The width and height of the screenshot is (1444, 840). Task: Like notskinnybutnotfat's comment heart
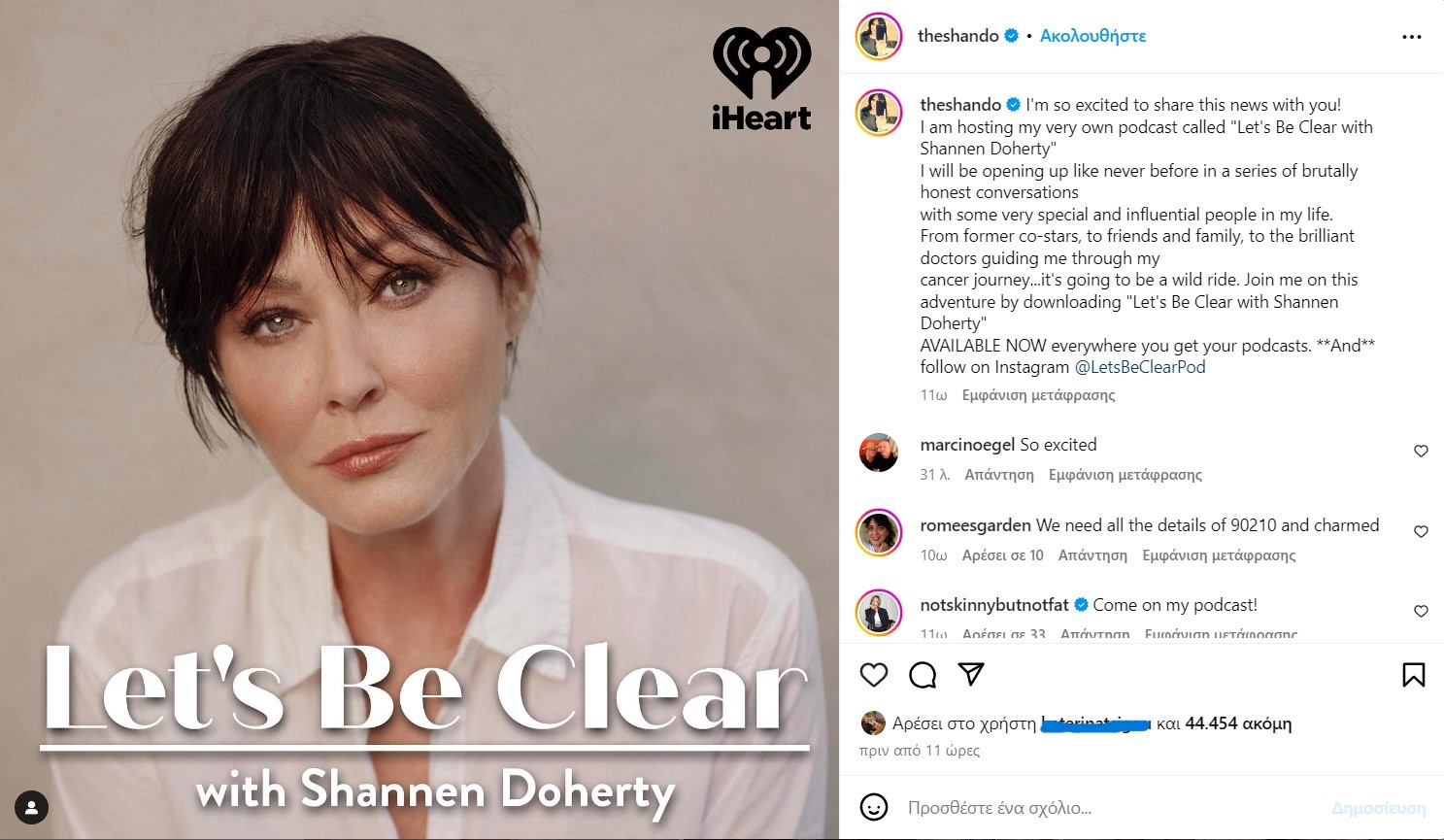(x=1421, y=611)
